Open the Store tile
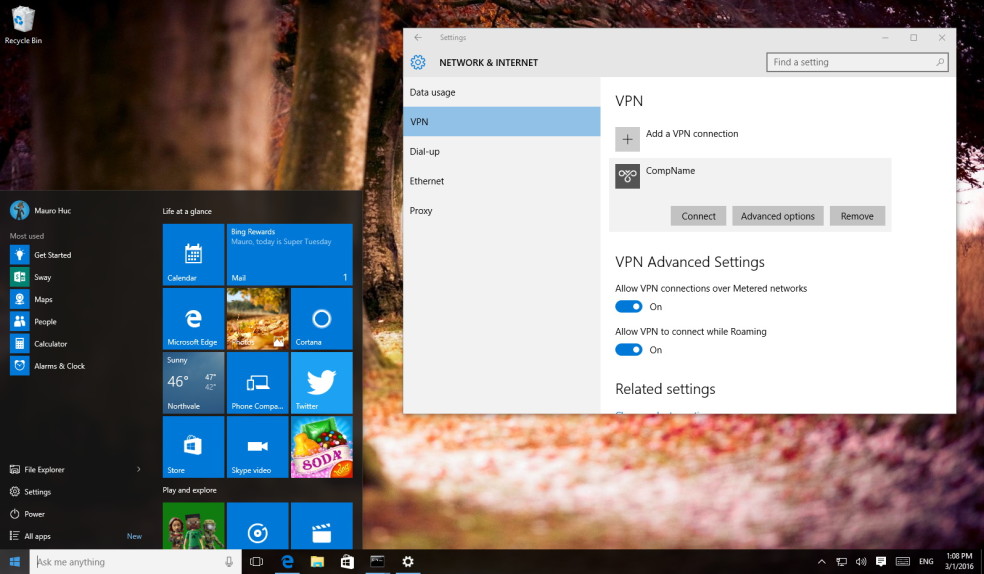This screenshot has height=574, width=984. tap(193, 446)
